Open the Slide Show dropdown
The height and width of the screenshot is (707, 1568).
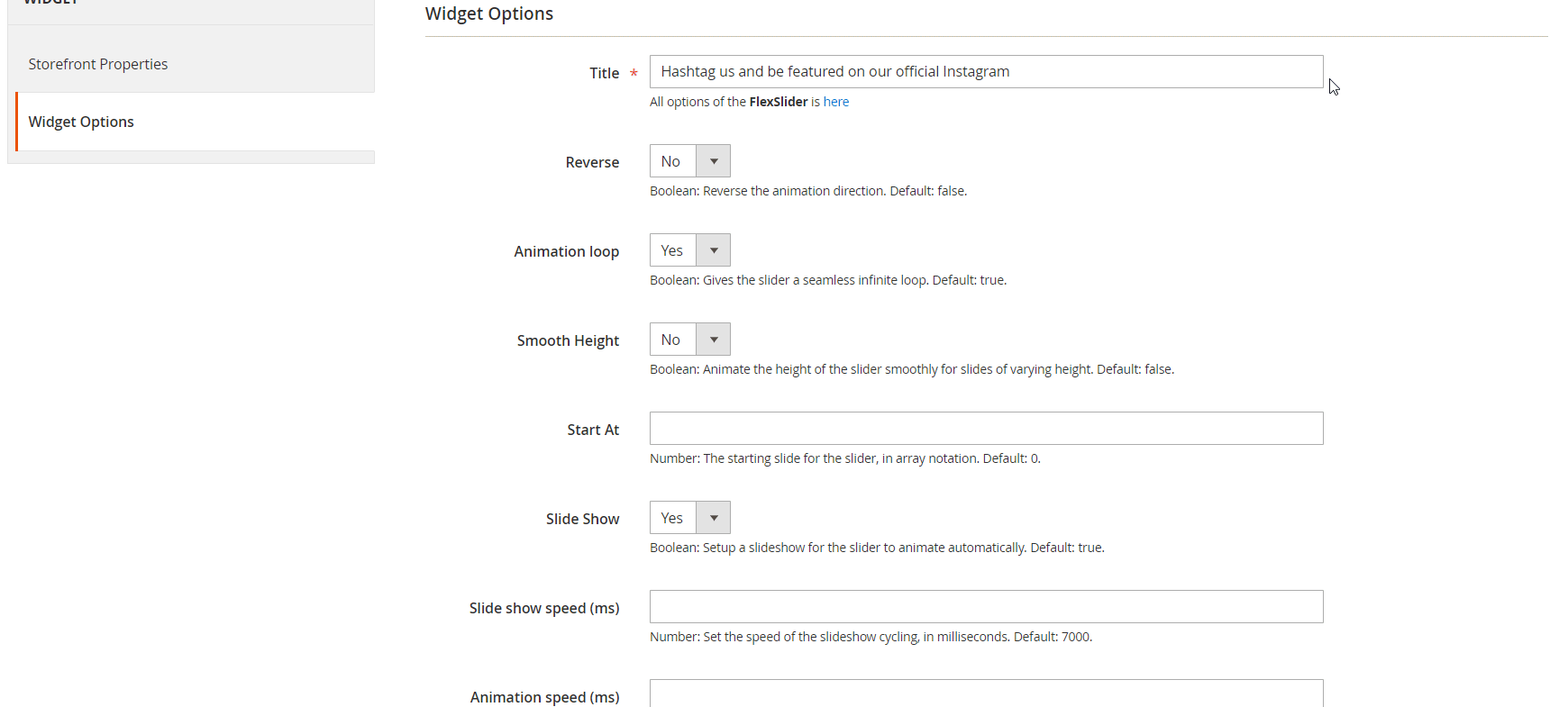tap(689, 518)
